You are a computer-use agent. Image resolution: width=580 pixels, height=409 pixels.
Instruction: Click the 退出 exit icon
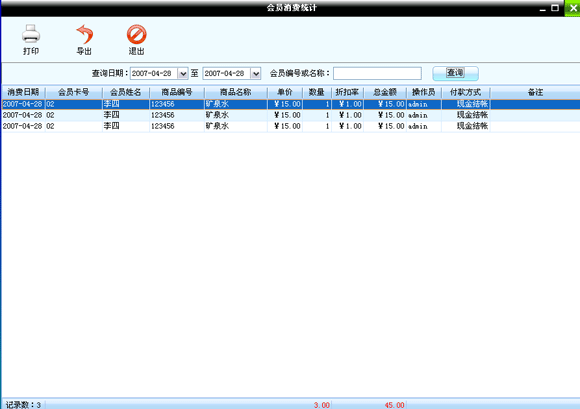click(x=136, y=34)
